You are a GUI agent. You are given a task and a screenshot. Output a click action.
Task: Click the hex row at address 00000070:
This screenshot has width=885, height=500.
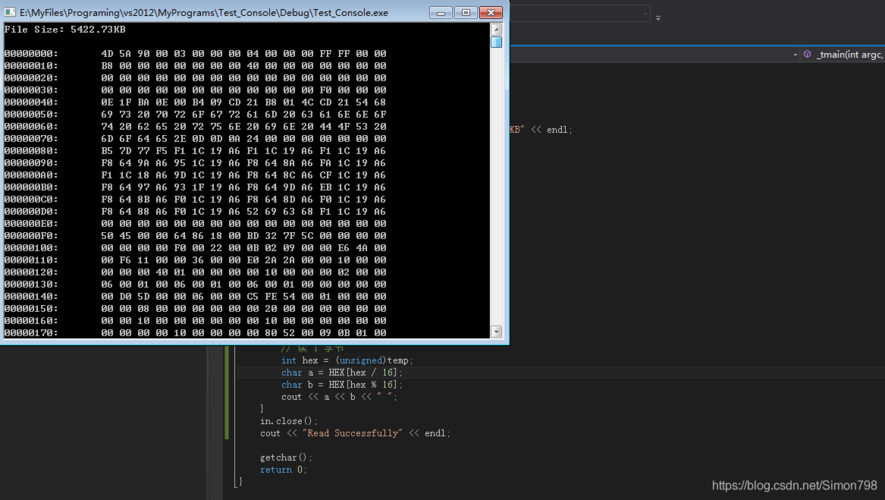pos(195,138)
